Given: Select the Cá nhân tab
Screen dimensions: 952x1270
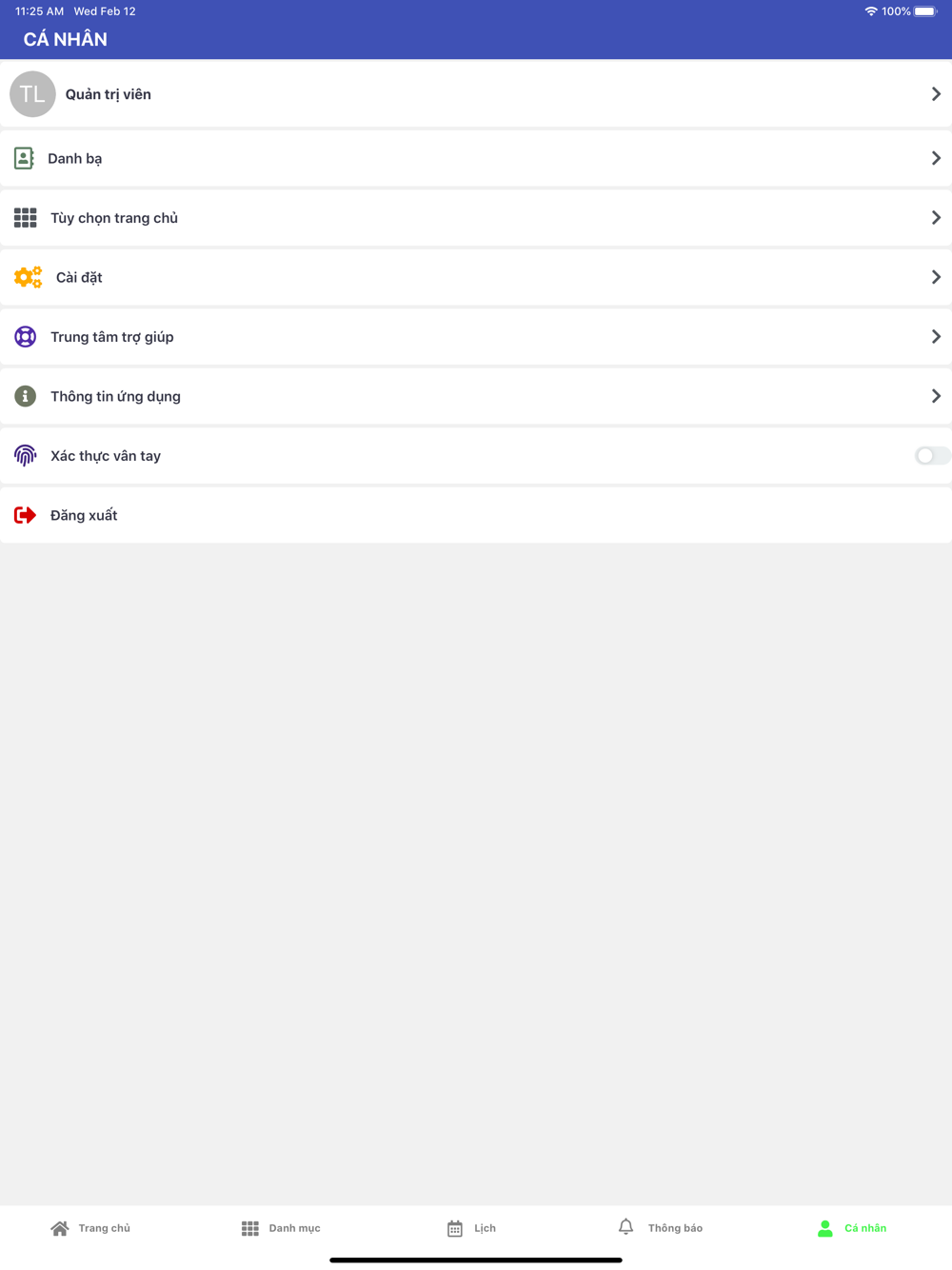Looking at the screenshot, I should 852,1228.
